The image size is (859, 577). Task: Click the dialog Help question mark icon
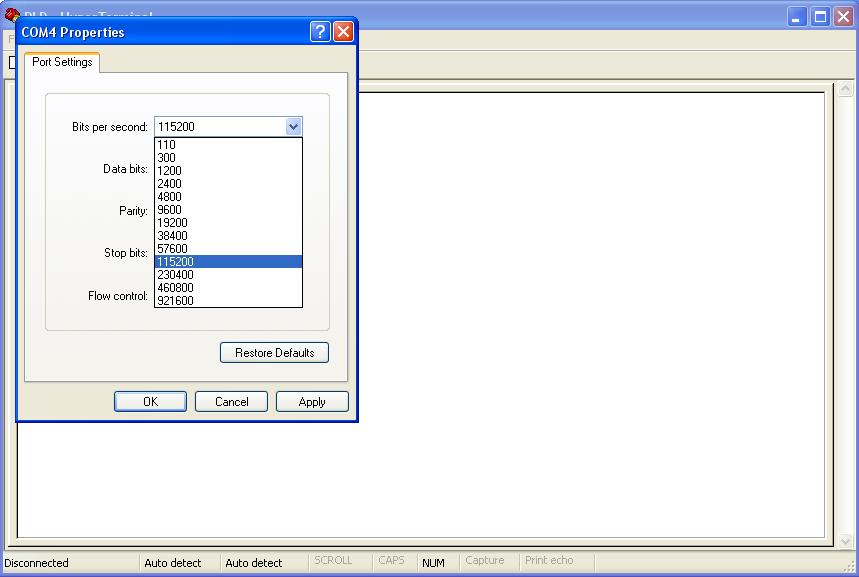(x=320, y=32)
